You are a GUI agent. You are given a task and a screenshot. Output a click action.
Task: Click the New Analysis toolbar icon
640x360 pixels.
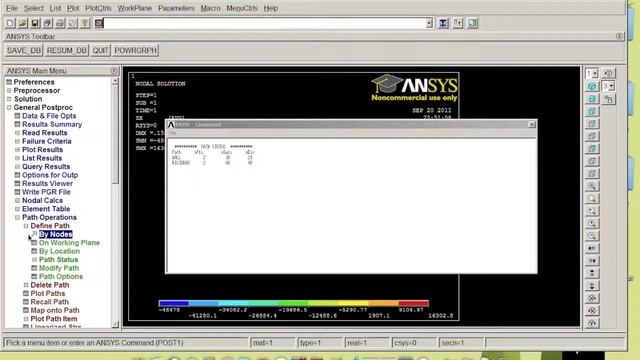pos(10,23)
